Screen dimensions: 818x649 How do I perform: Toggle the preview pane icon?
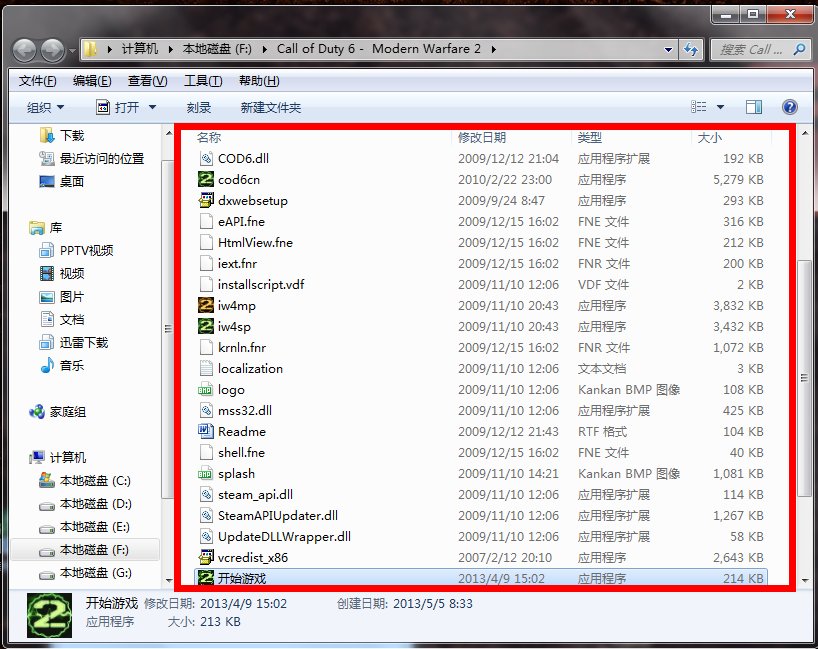pyautogui.click(x=754, y=107)
